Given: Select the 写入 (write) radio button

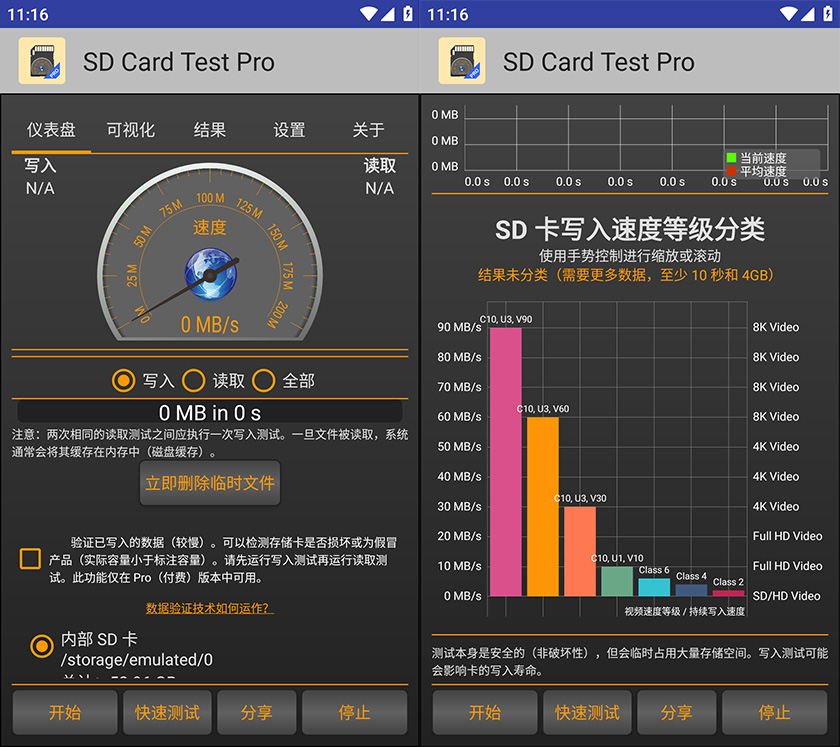Looking at the screenshot, I should click(x=124, y=381).
